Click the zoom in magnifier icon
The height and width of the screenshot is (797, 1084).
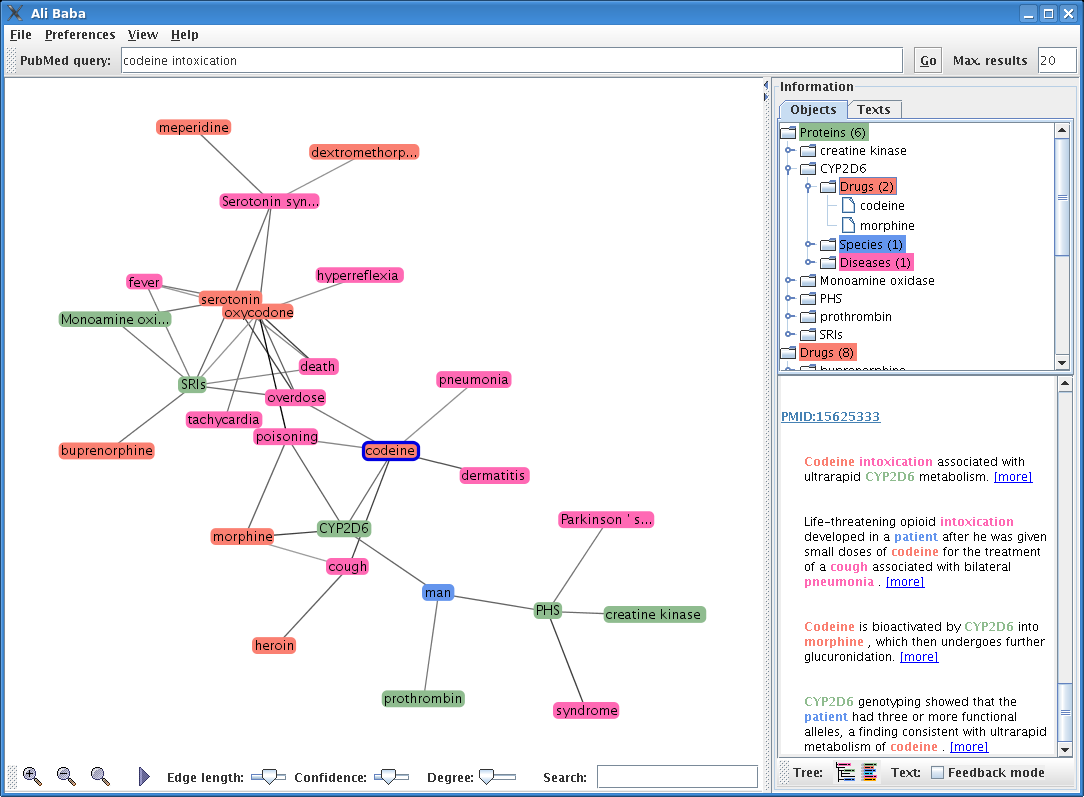[32, 776]
